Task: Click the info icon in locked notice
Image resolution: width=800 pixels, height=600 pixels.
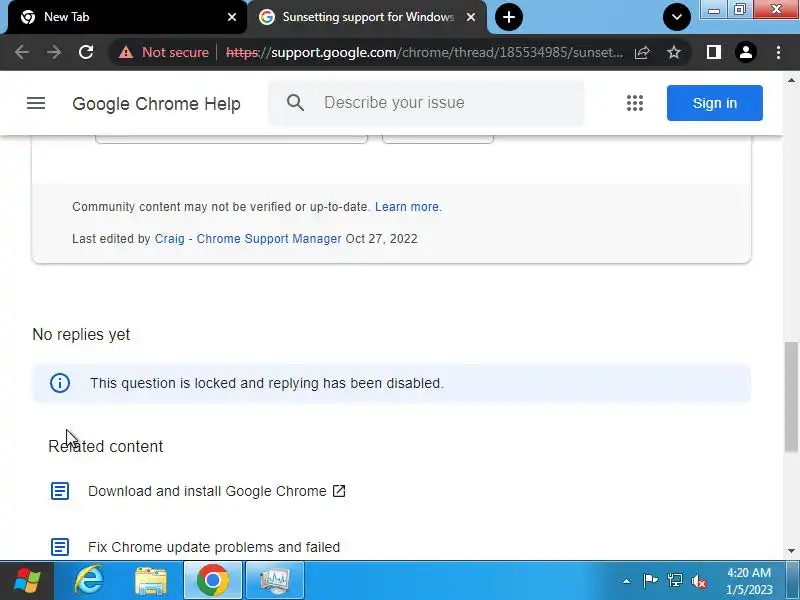Action: [60, 383]
